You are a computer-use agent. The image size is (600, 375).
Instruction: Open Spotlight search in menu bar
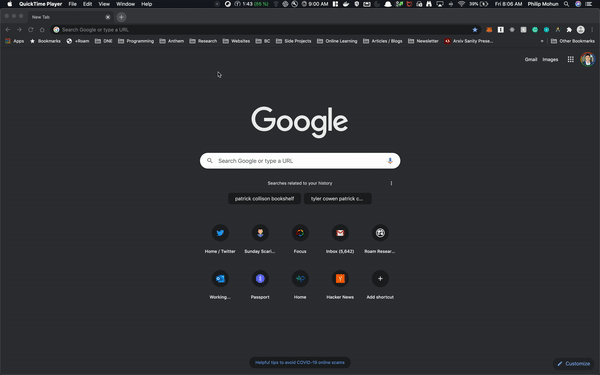(566, 4)
